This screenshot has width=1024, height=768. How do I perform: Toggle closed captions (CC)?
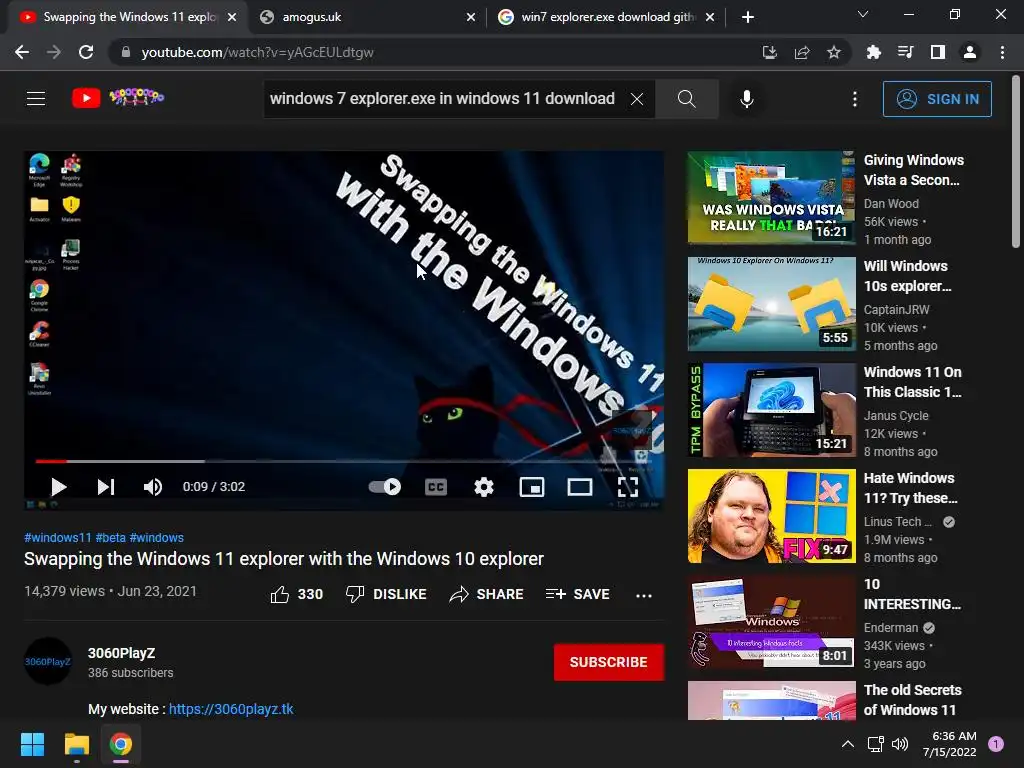tap(436, 487)
